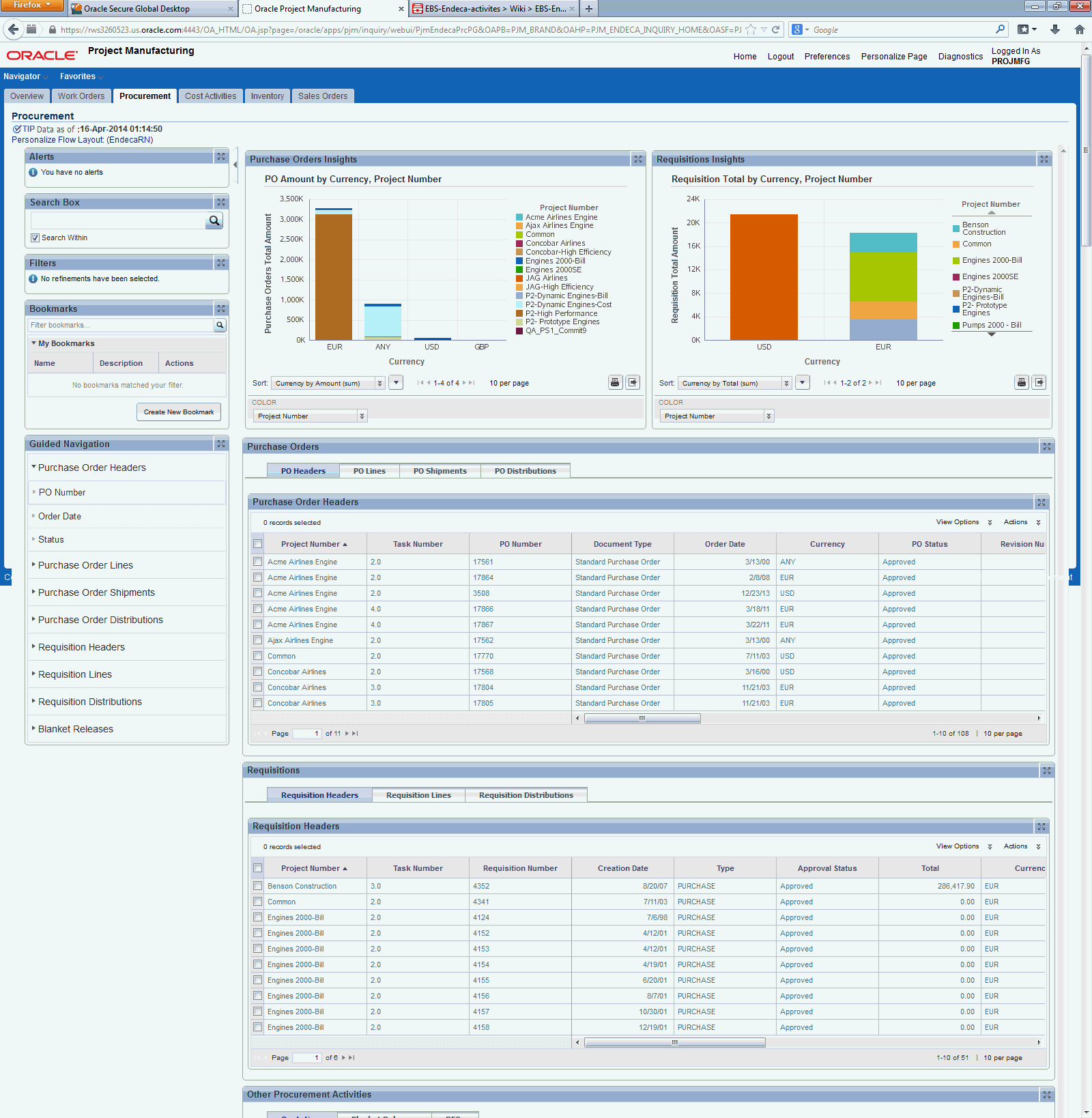1092x1118 pixels.
Task: Maximize Requisitions Insights chart panel
Action: pos(1044,159)
